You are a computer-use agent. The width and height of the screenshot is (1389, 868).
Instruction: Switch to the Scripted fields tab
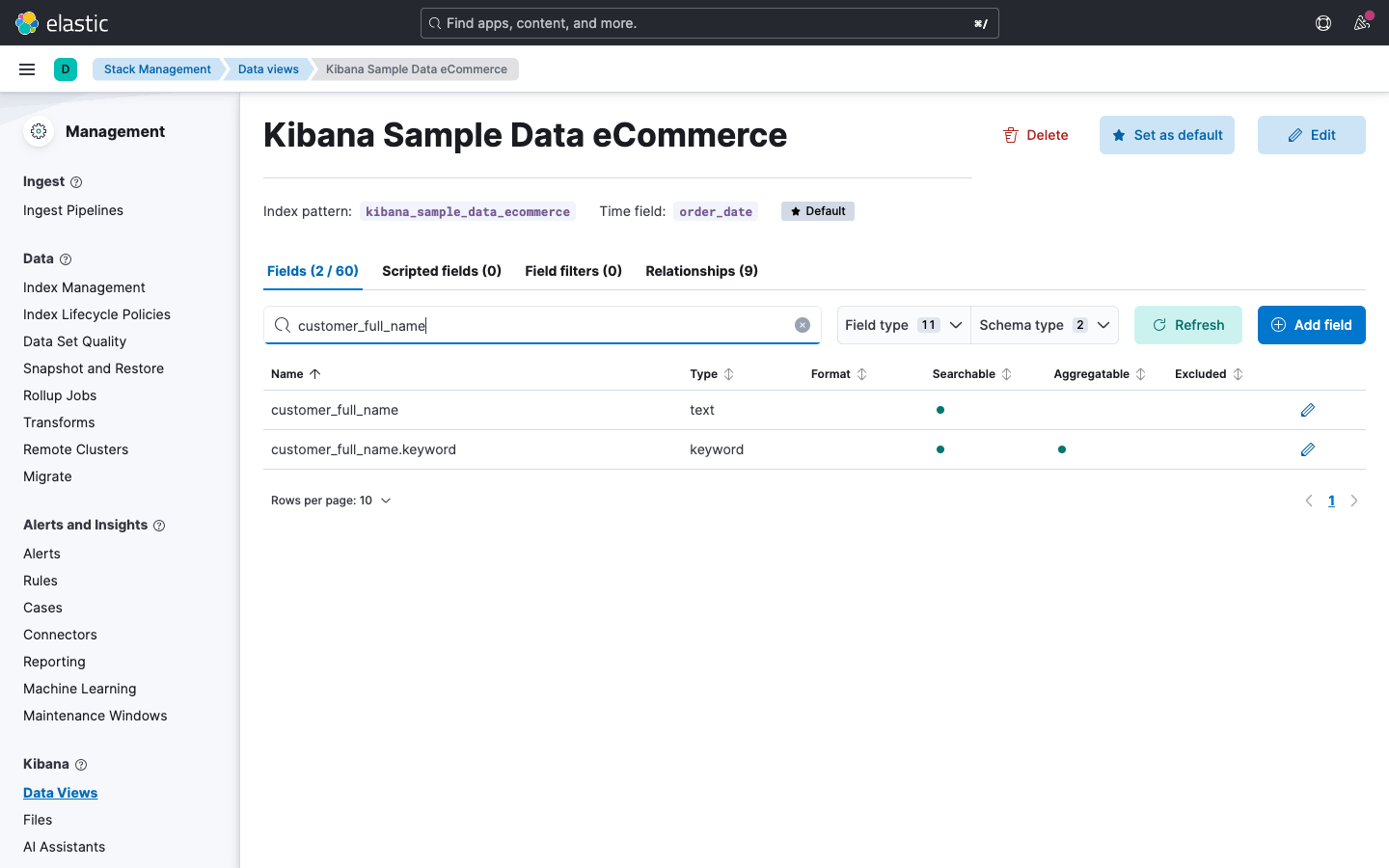[442, 271]
